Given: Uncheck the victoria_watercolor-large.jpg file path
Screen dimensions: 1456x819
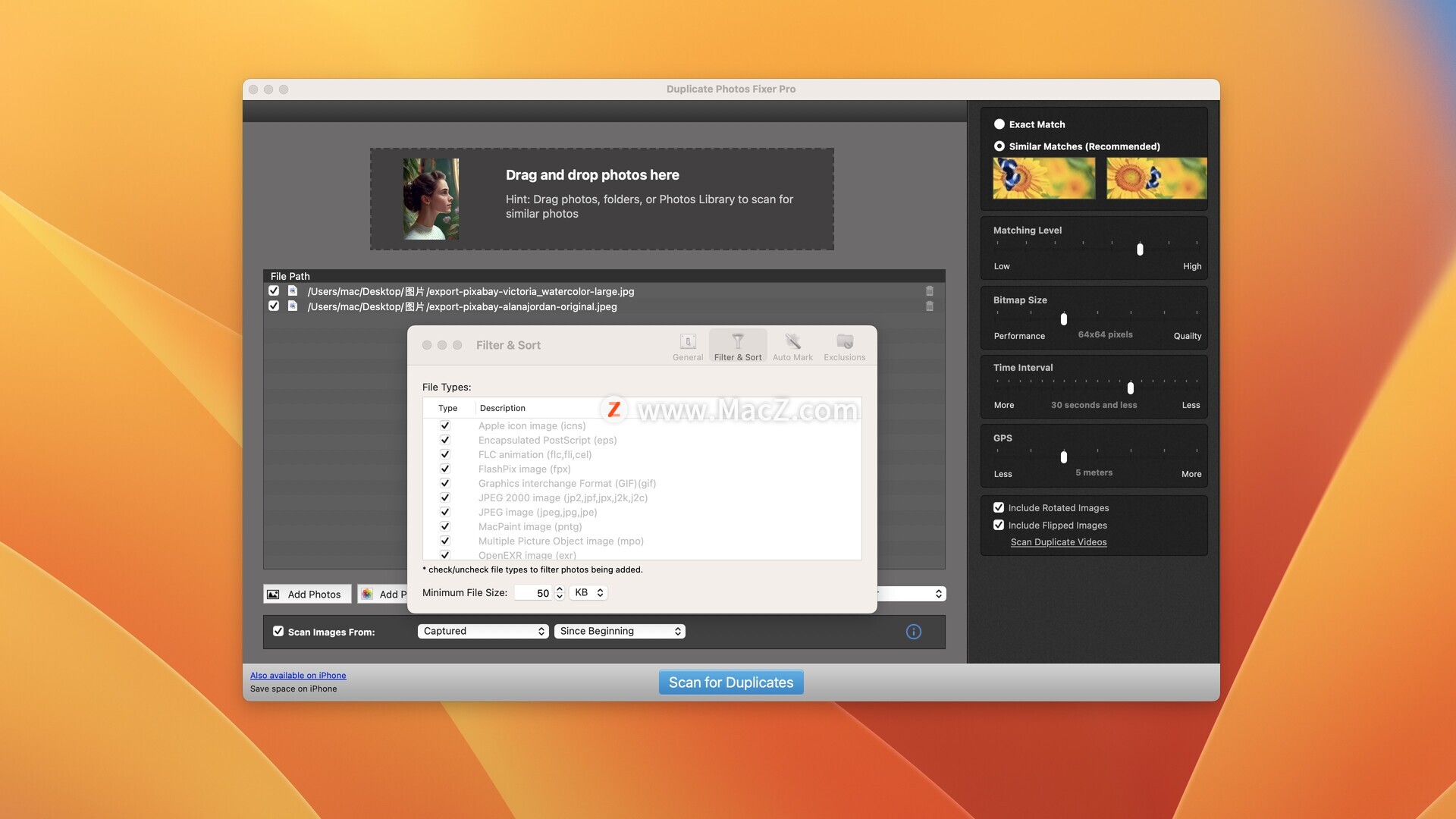Looking at the screenshot, I should [x=274, y=291].
